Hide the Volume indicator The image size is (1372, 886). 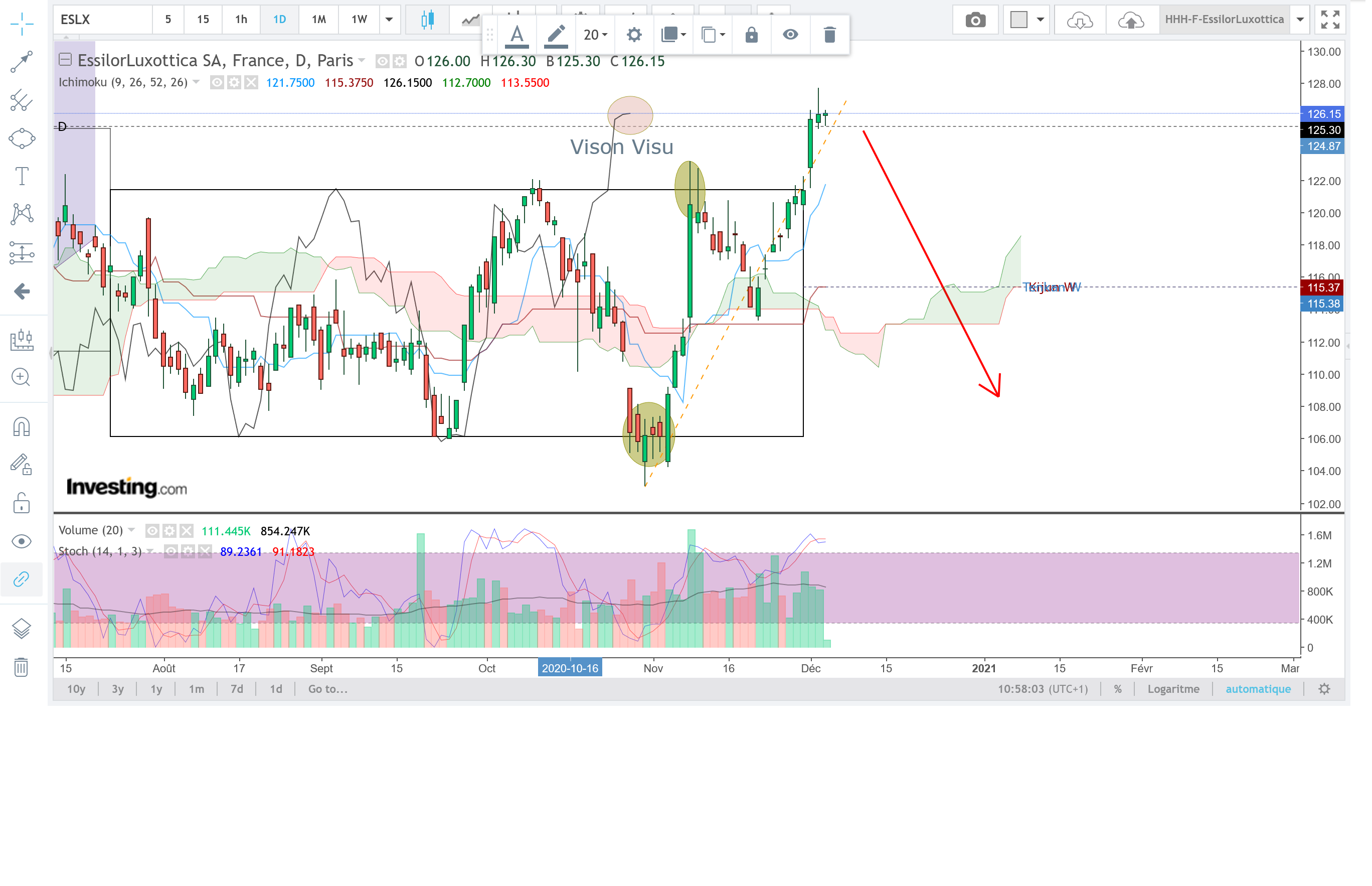[x=152, y=530]
